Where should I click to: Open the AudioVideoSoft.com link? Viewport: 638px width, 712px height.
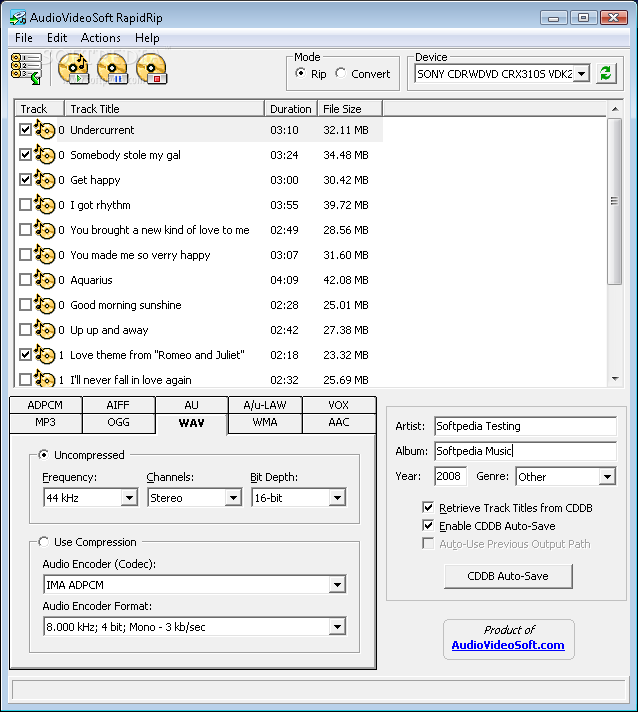[x=508, y=645]
